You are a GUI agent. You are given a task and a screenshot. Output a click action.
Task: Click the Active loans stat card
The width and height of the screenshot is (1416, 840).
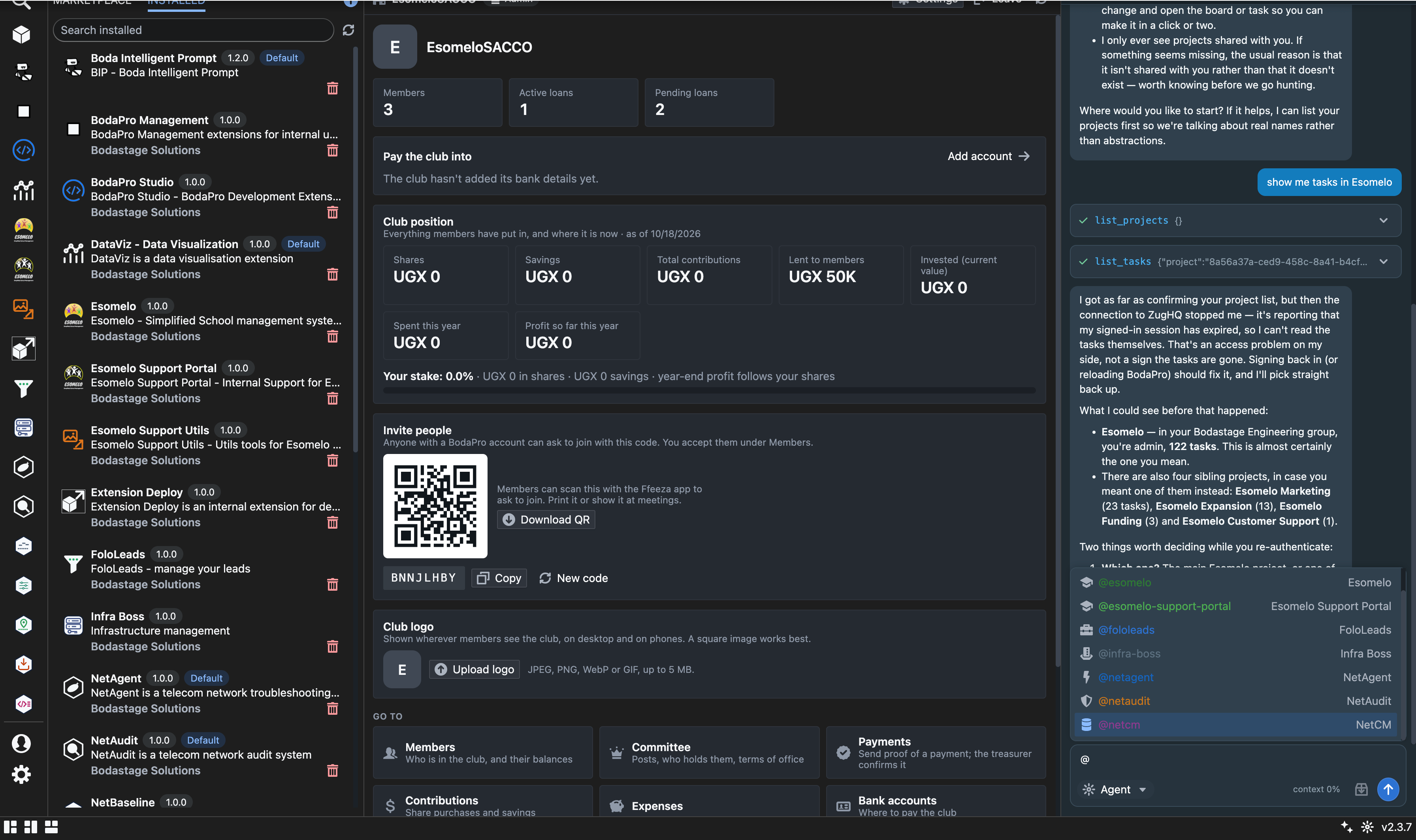coord(573,102)
